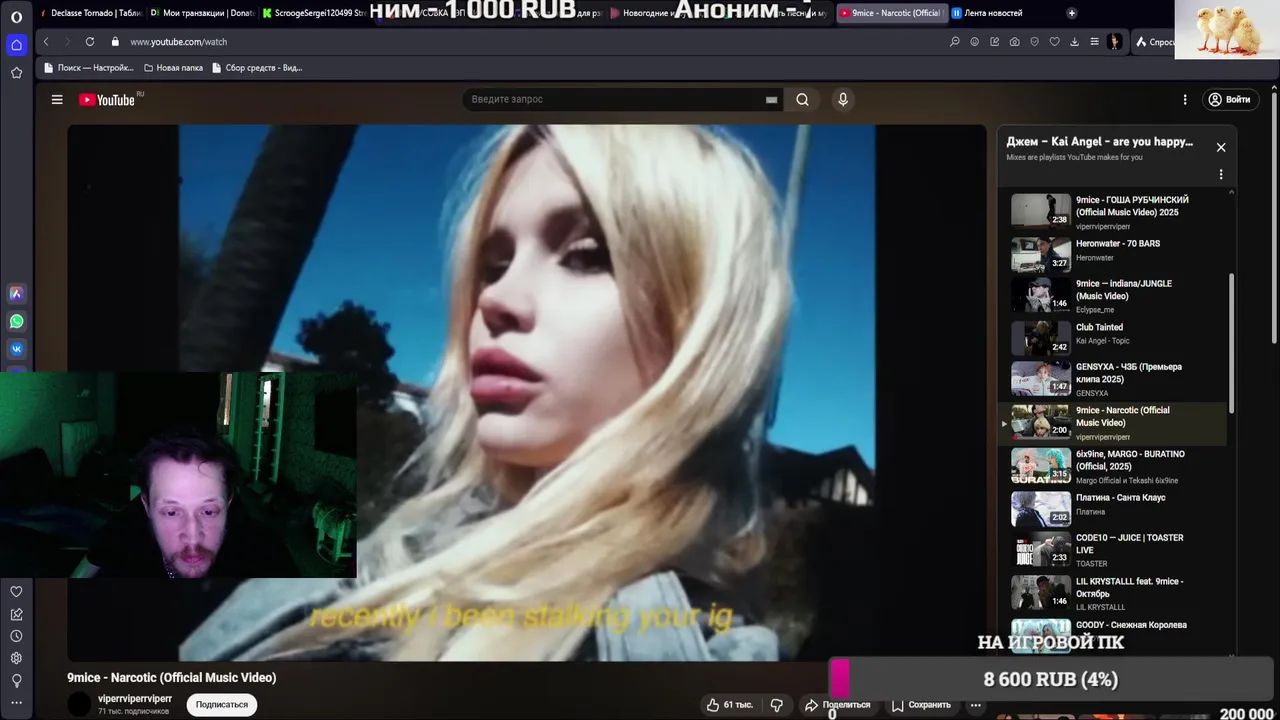
Task: Focus the YouTube search field Введите запрос
Action: [615, 99]
